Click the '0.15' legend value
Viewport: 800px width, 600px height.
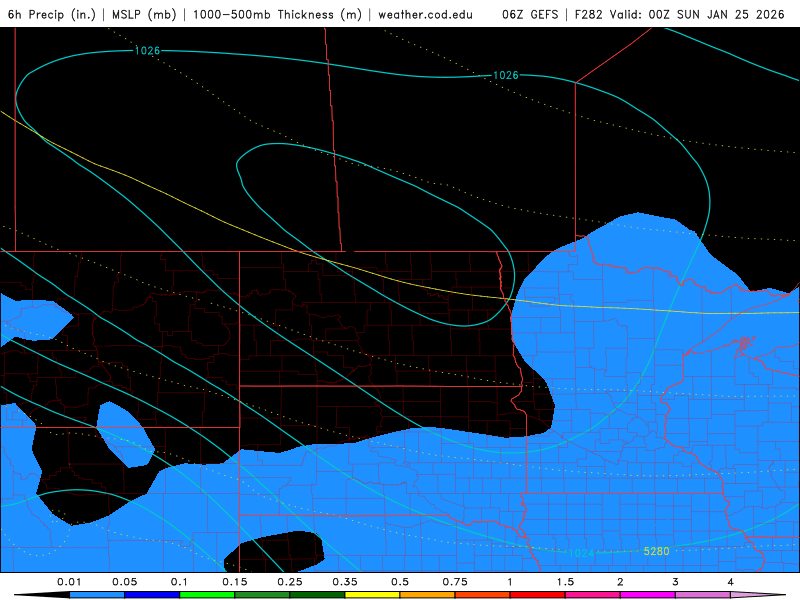pos(235,582)
